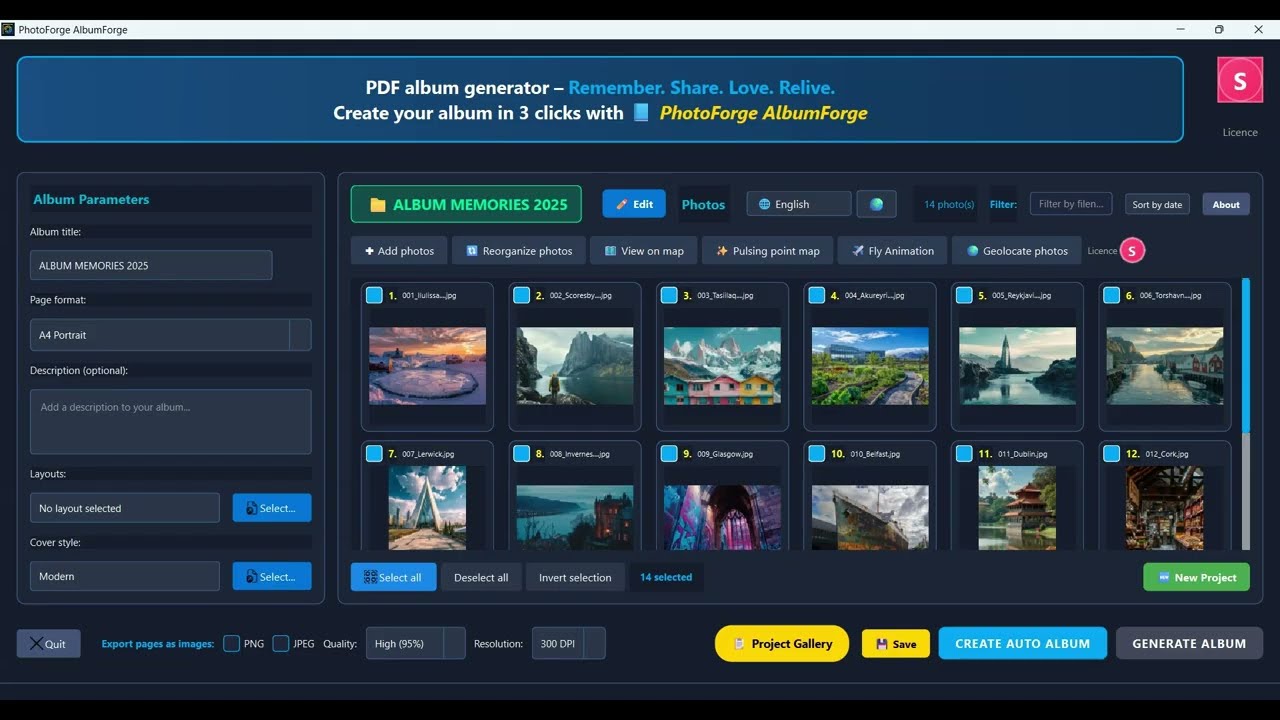
Task: Click the Quit button
Action: click(x=48, y=643)
